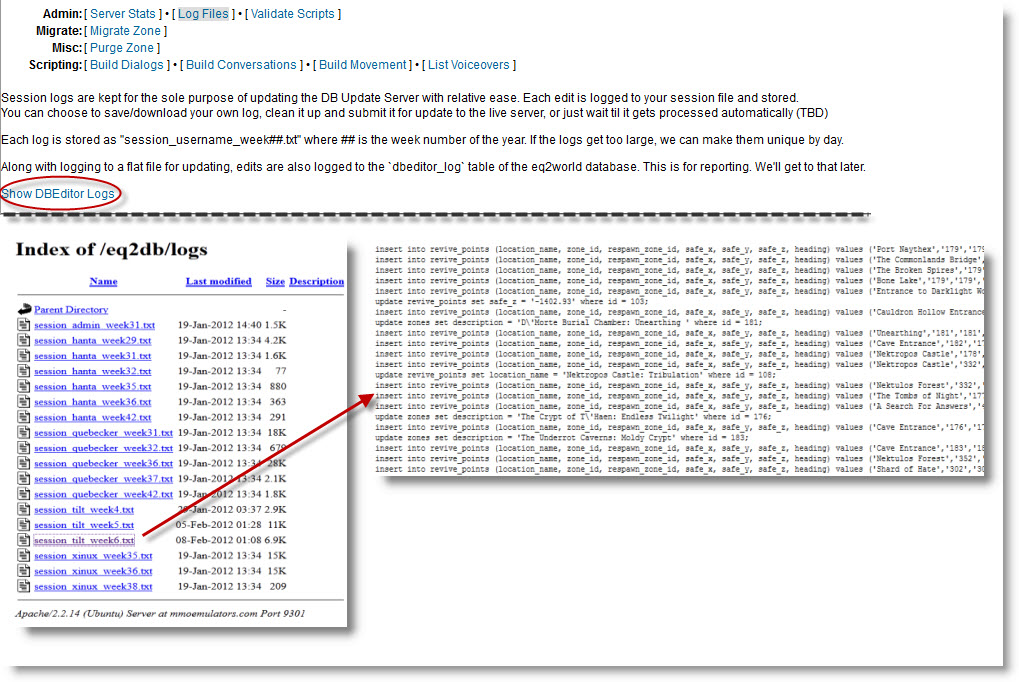Open session_tilt_week6.txt log file
Screen dimensions: 1019x682
click(x=84, y=540)
